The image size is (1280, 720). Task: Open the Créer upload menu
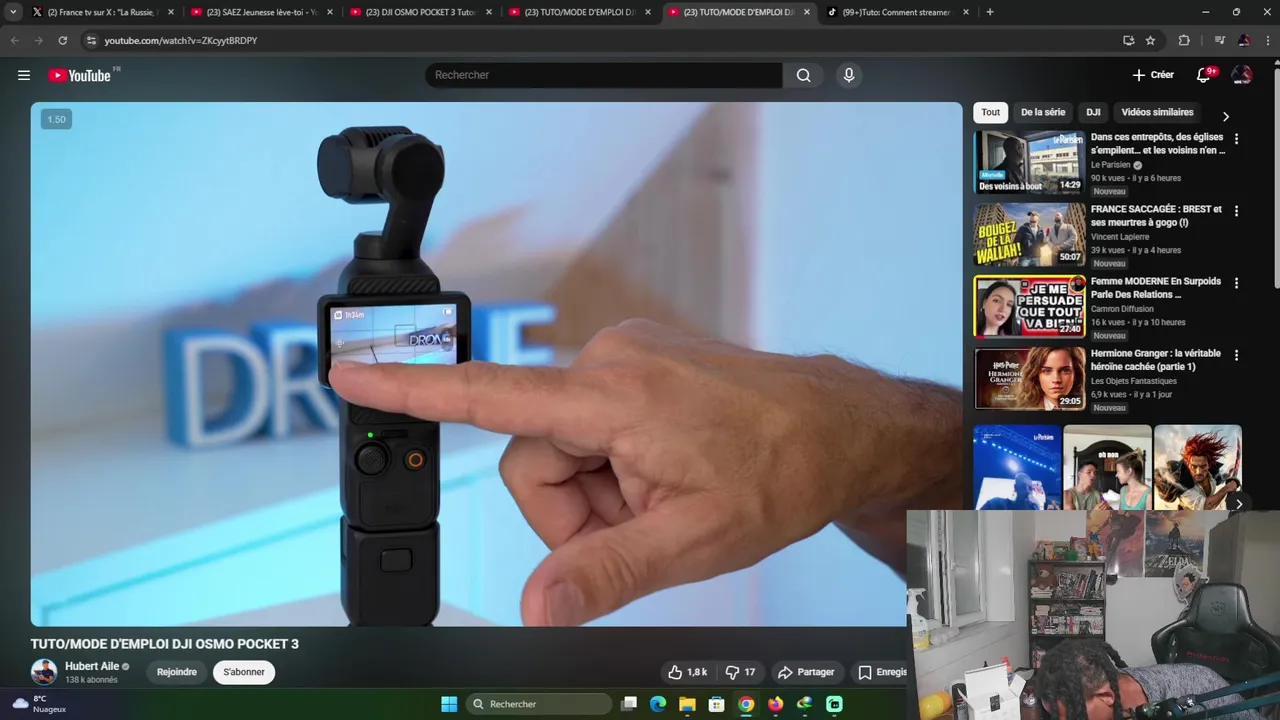point(1153,75)
